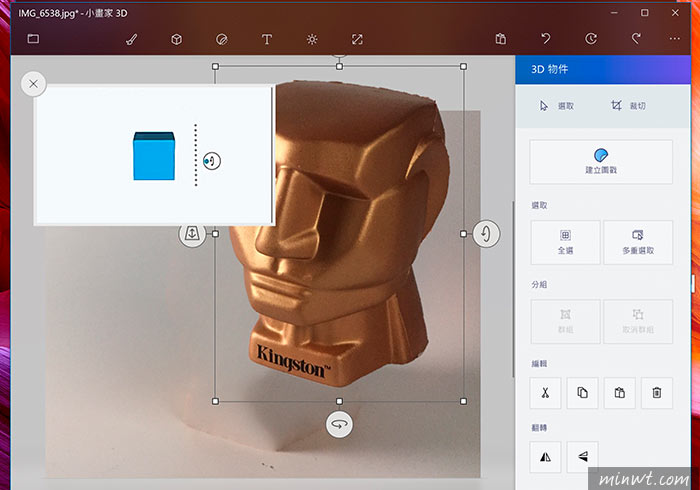Click the Cut scissors icon
The height and width of the screenshot is (490, 700).
point(545,393)
